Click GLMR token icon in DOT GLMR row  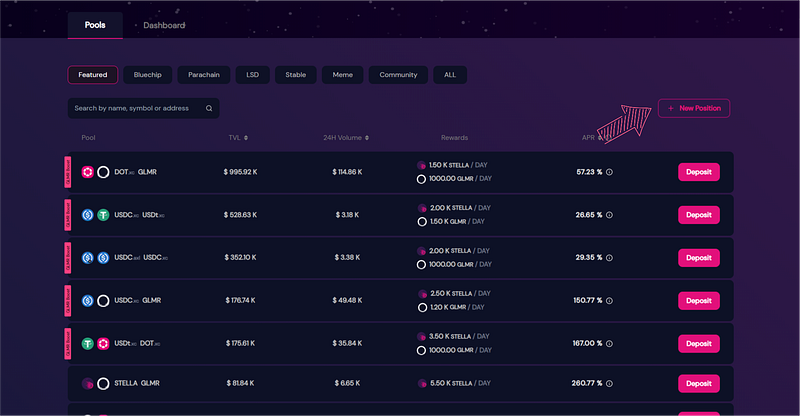click(103, 172)
